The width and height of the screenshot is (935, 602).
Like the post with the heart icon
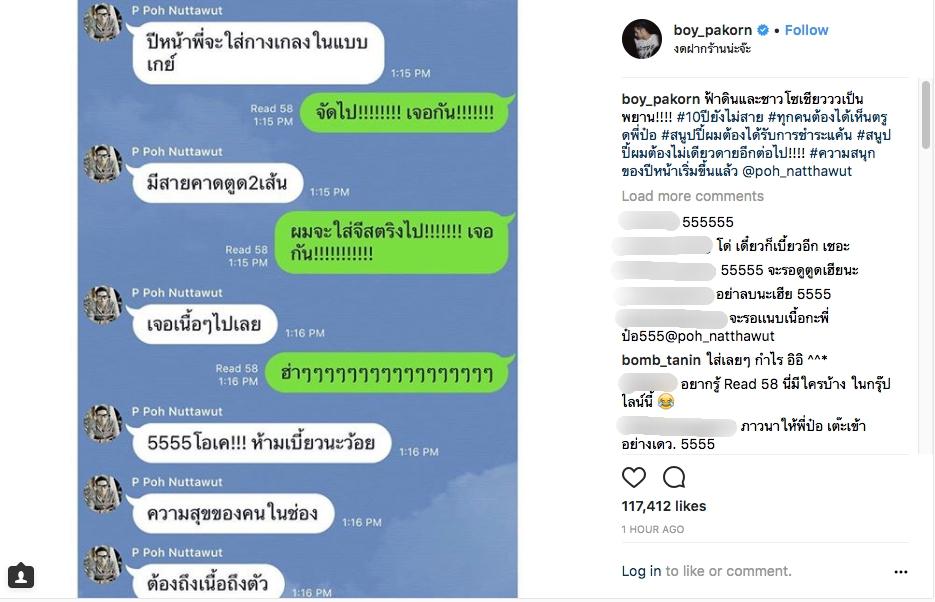[633, 477]
